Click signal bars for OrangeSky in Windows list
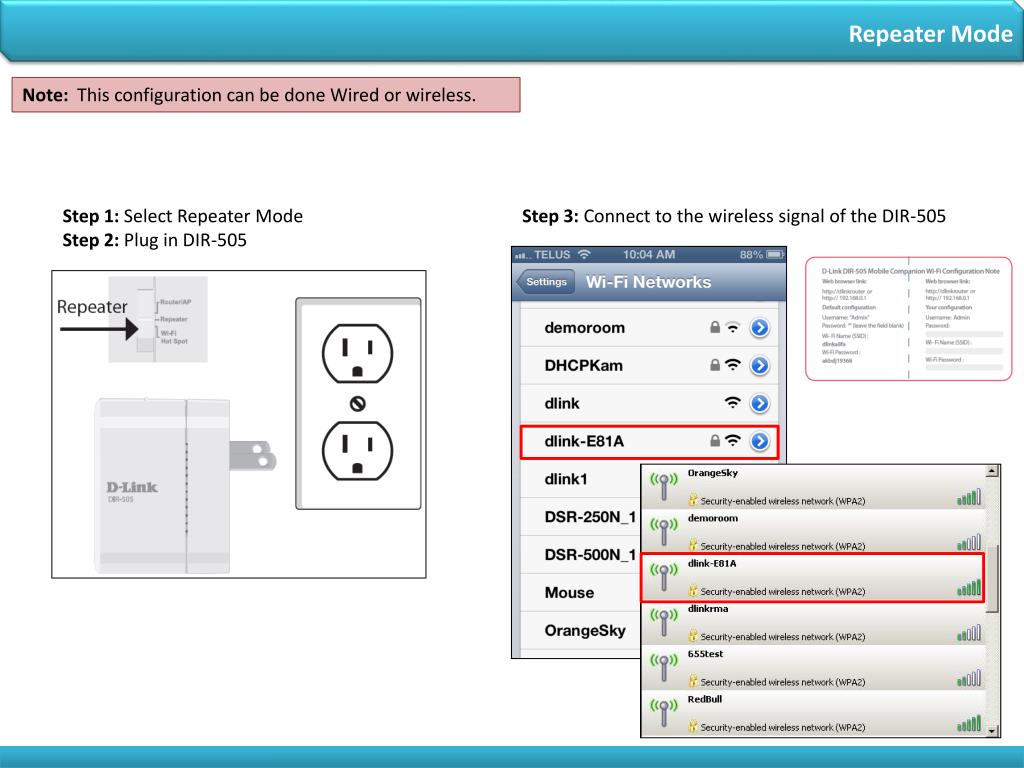The image size is (1024, 768). 969,498
